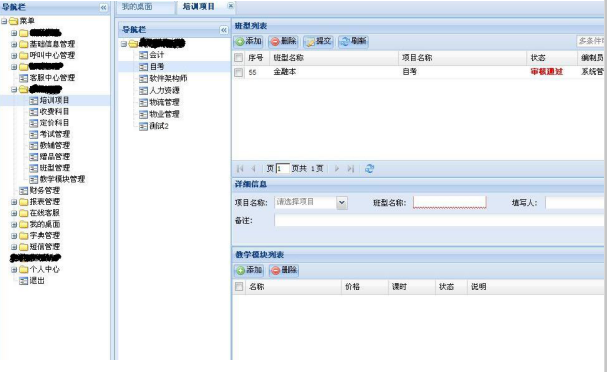Click the page number input box
This screenshot has height=372, width=607.
pos(283,169)
